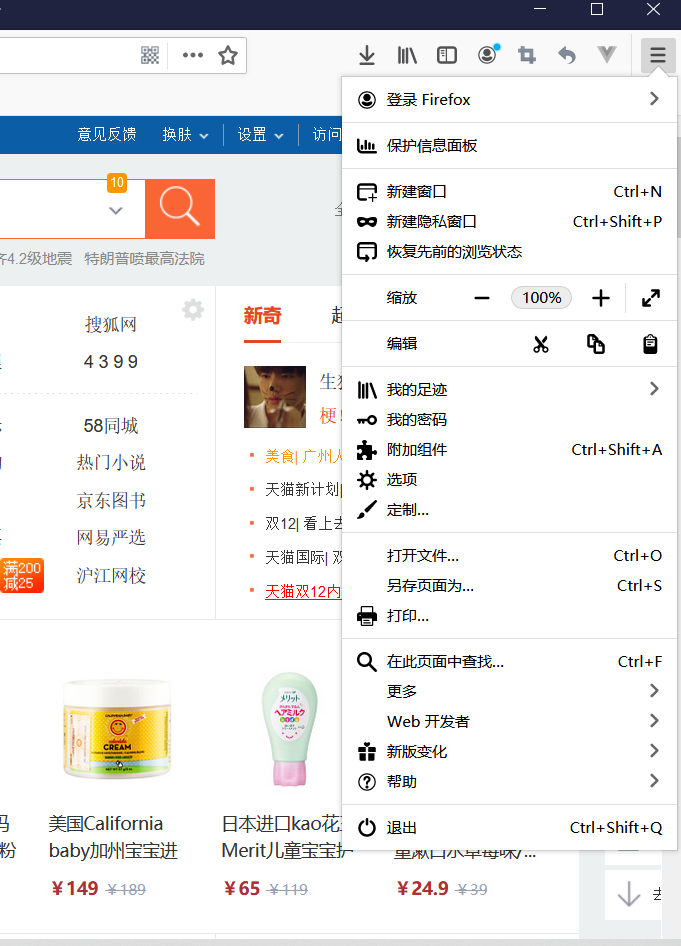This screenshot has width=681, height=946.
Task: Open Merit kao bottle product image
Action: pos(290,729)
